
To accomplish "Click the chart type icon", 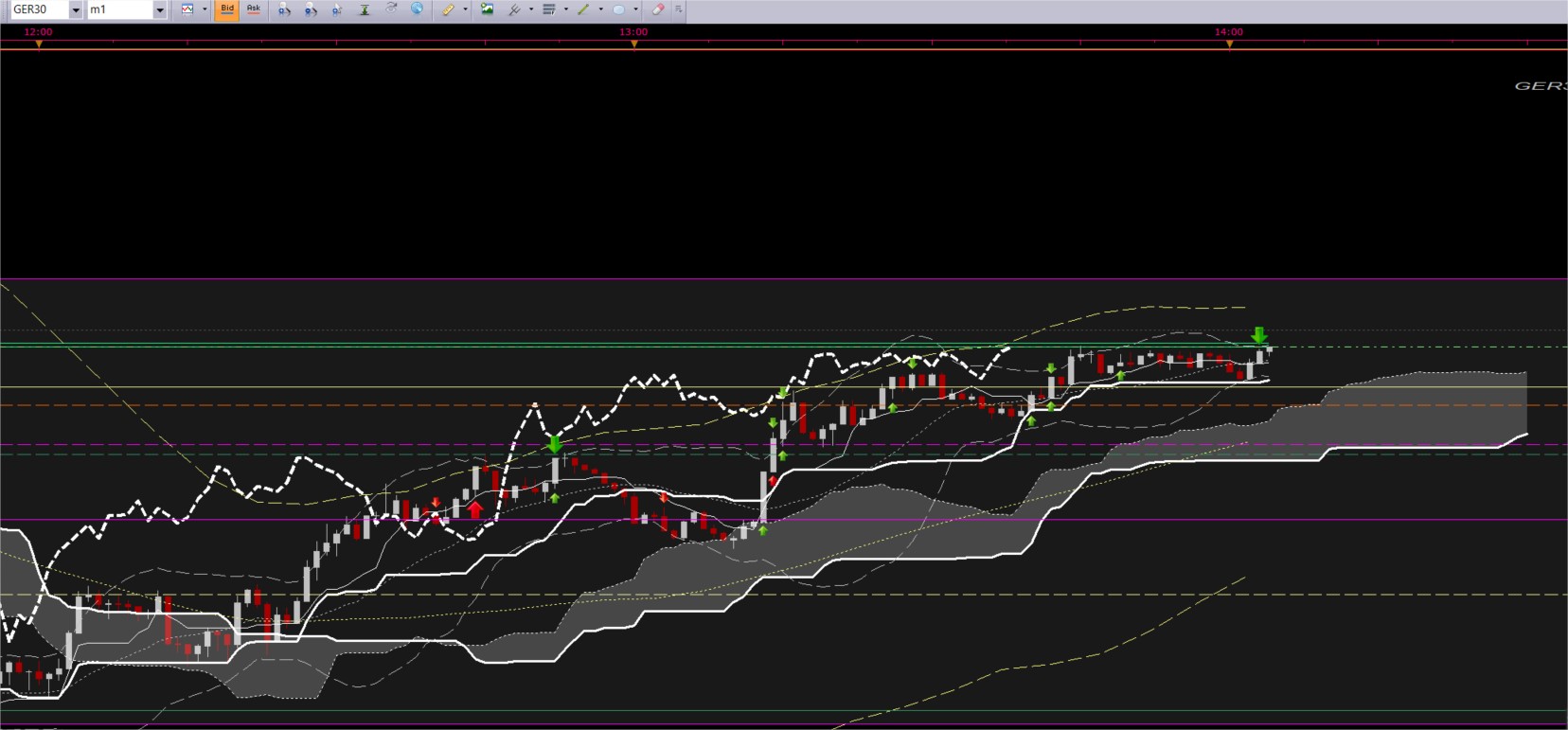I will click(187, 9).
